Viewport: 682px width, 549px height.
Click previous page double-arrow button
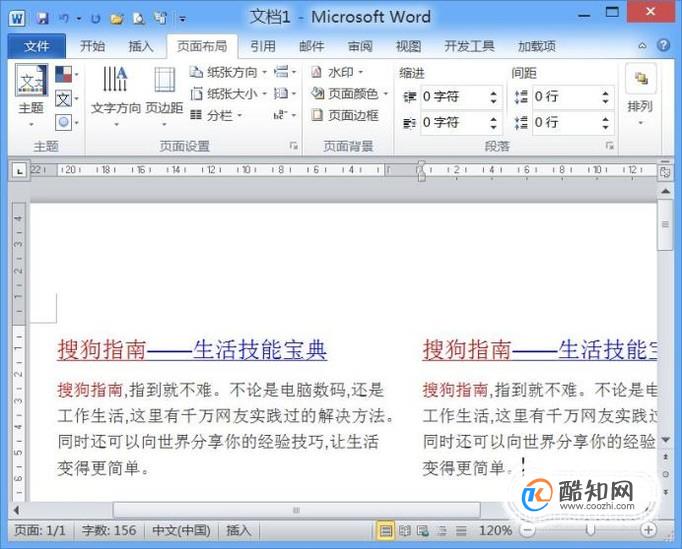(665, 457)
